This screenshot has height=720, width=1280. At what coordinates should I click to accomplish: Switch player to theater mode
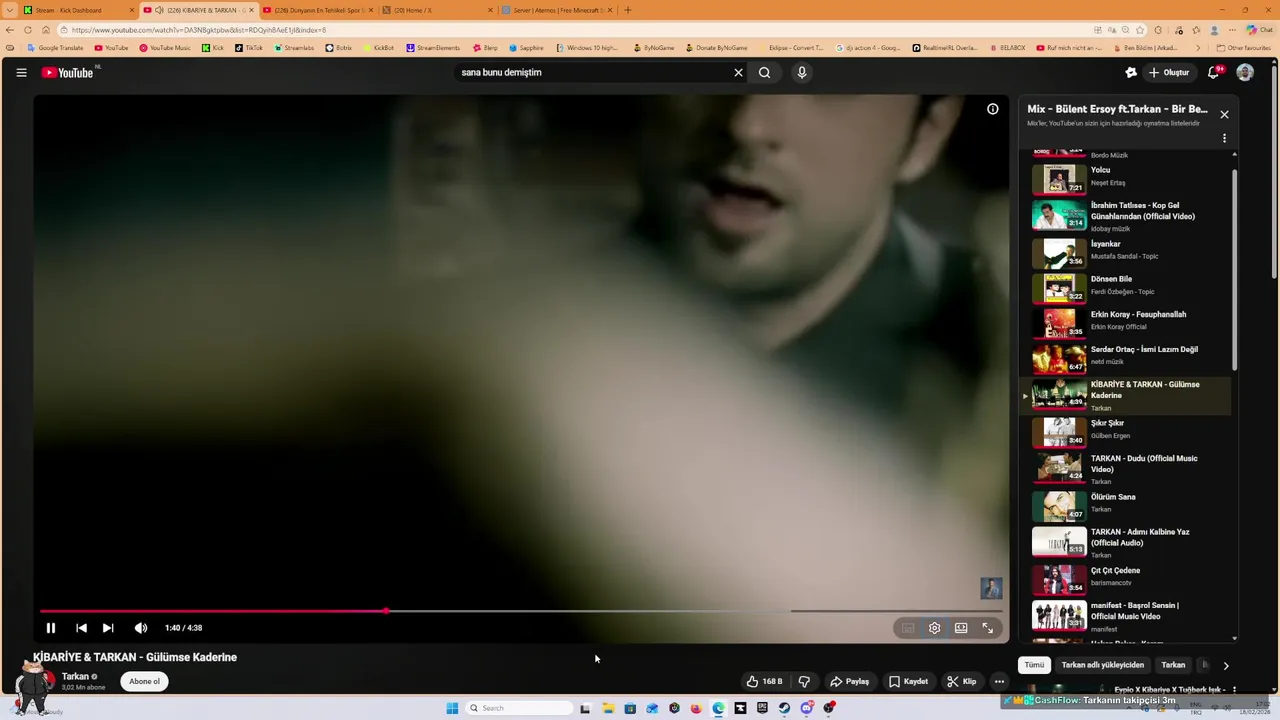tap(961, 628)
